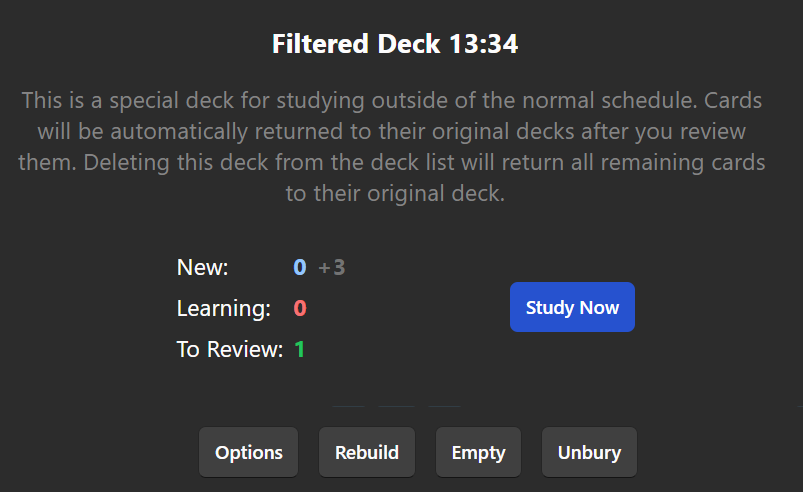Click the text "to their original deck."
Image resolution: width=803 pixels, height=492 pixels.
[x=395, y=194]
